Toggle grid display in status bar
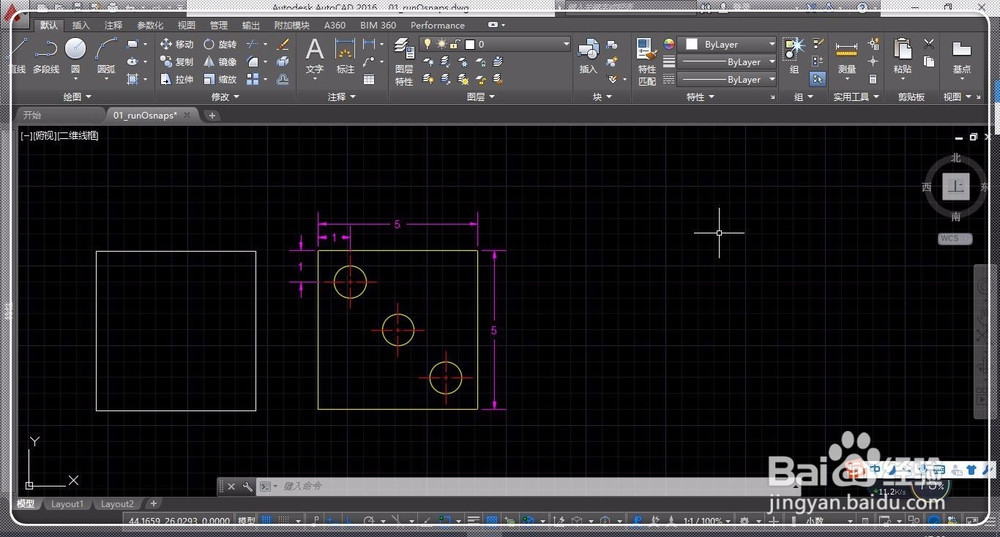Viewport: 1000px width, 537px height. coord(267,520)
